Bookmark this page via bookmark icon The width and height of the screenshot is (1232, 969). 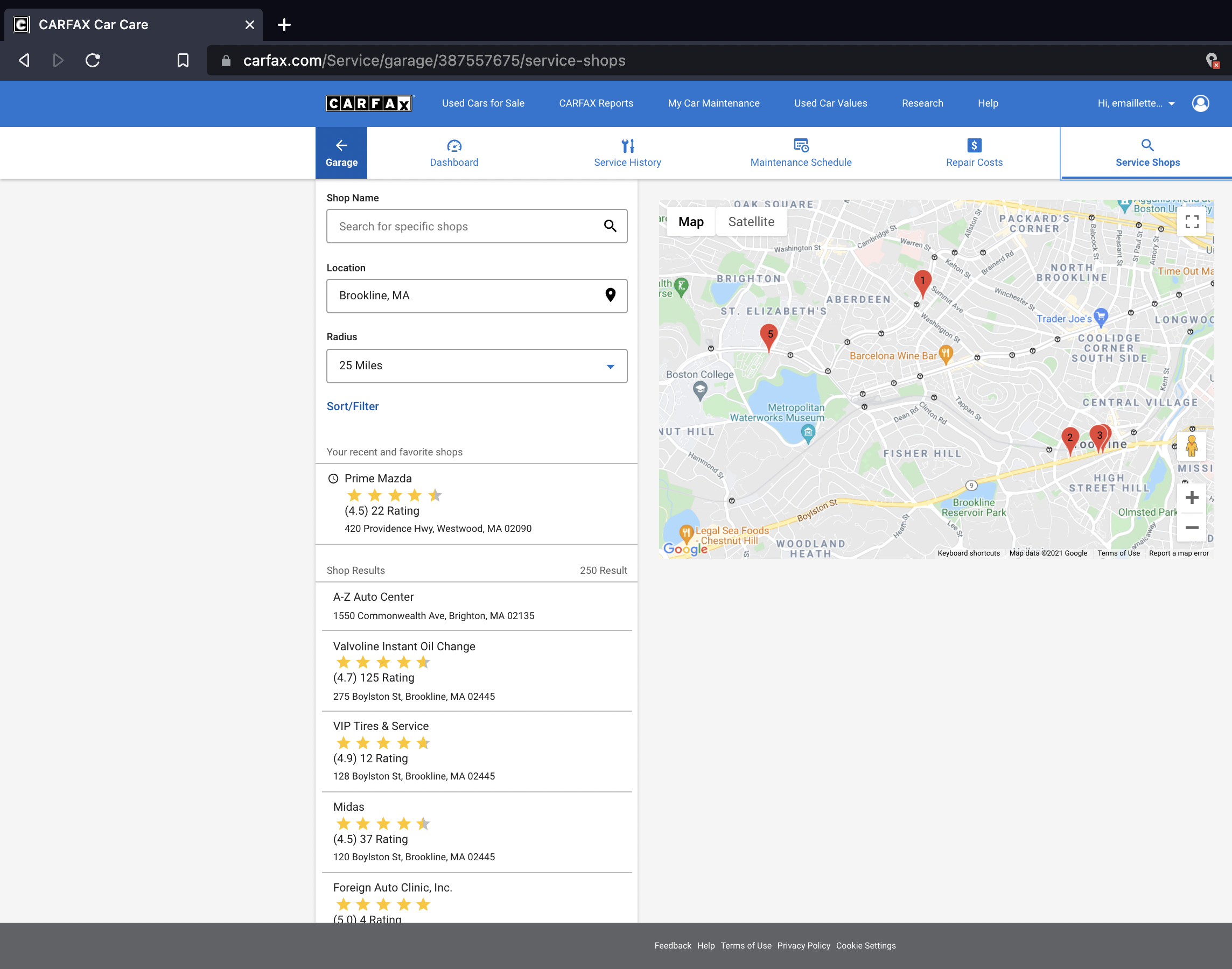[x=183, y=60]
